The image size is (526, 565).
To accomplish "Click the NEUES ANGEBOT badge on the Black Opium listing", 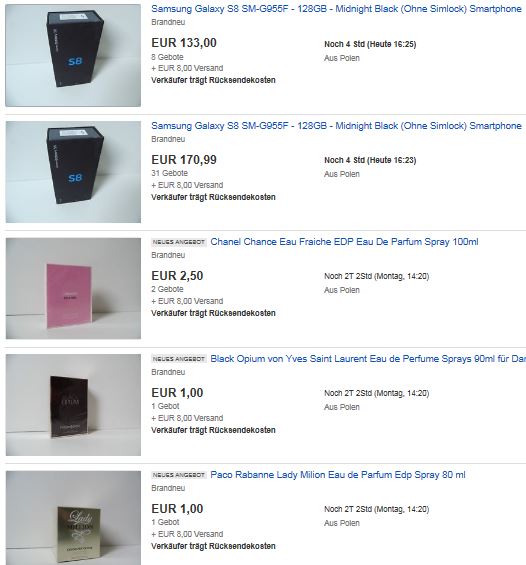I will (179, 359).
